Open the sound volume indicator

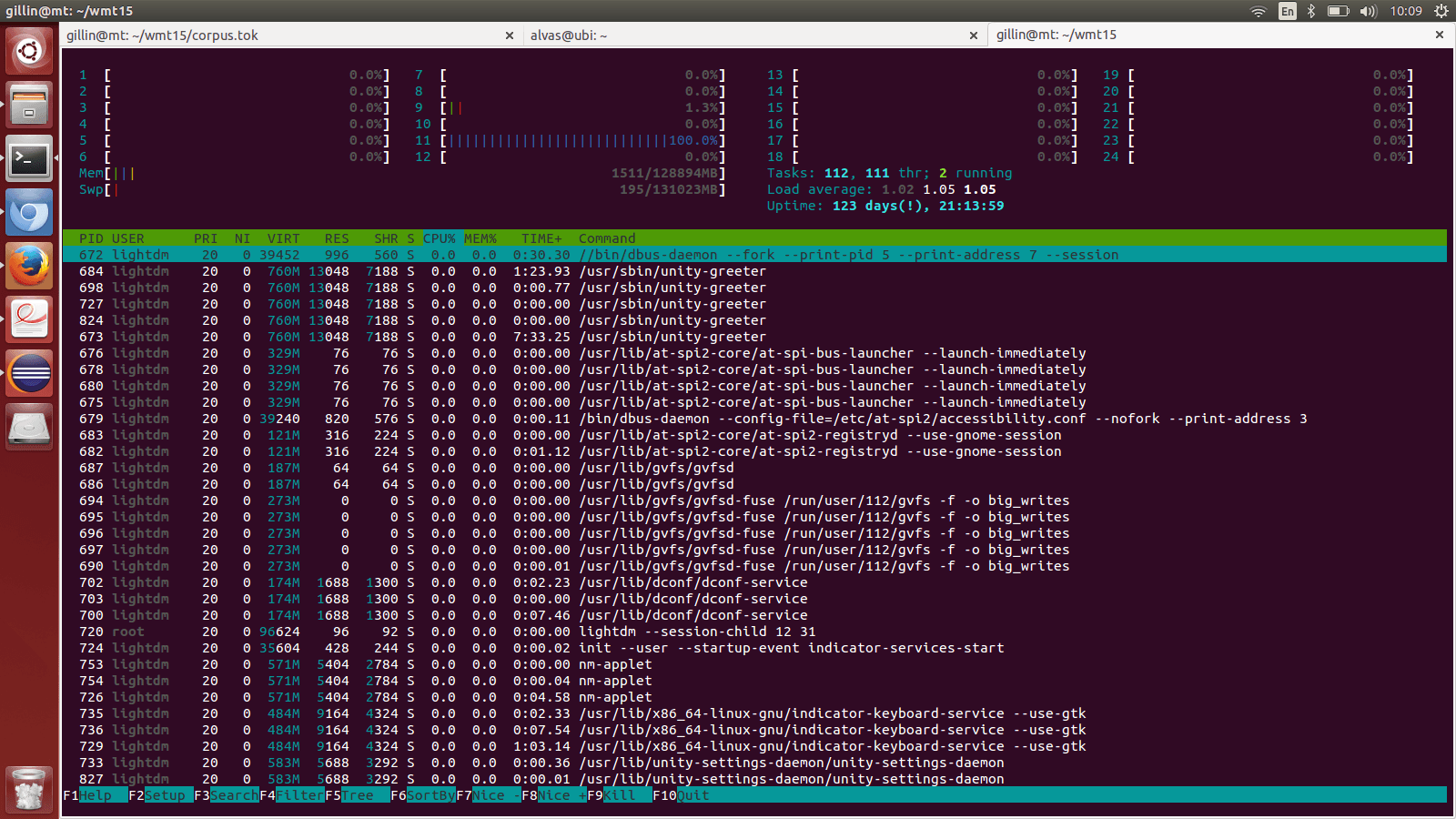pos(1369,11)
